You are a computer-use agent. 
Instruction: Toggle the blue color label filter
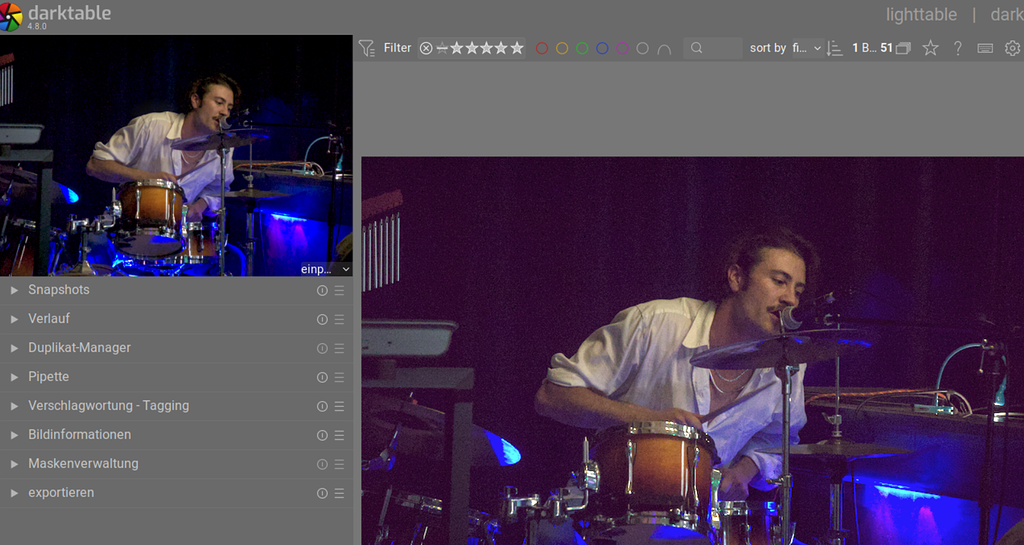coord(602,48)
